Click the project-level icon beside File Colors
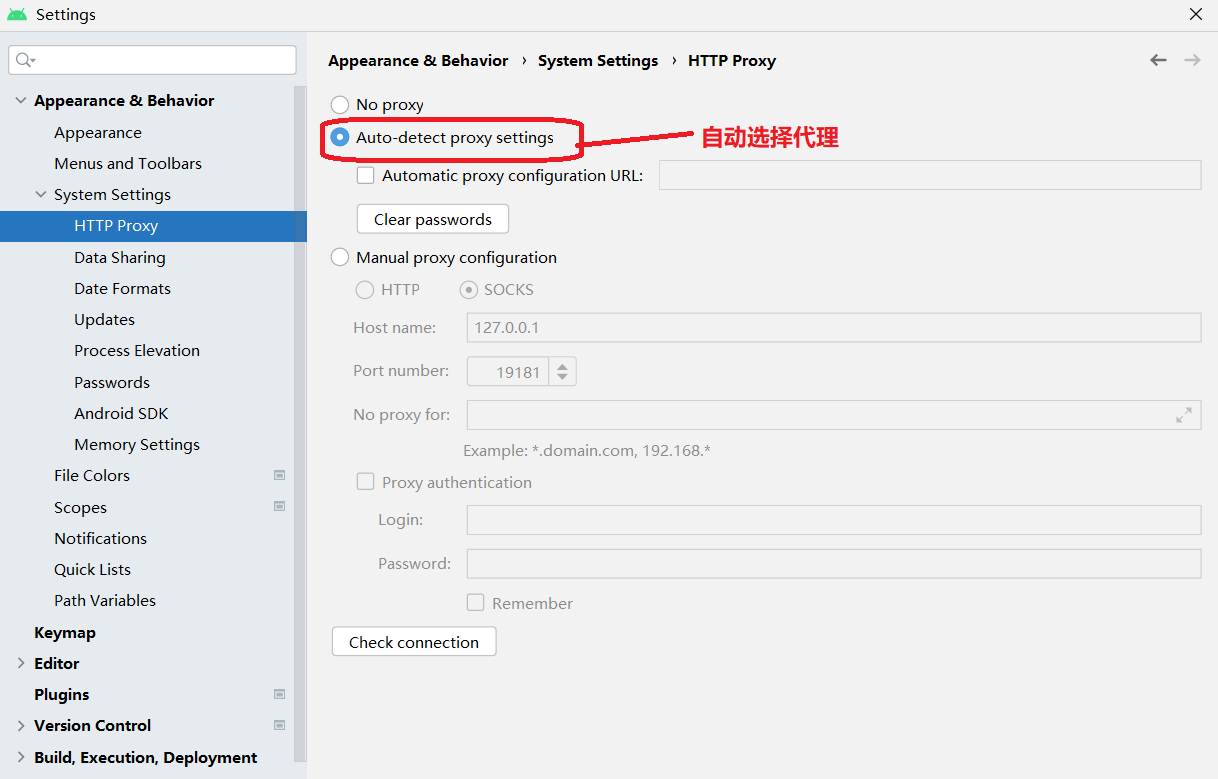Screen dimensions: 1218x779 (280, 476)
